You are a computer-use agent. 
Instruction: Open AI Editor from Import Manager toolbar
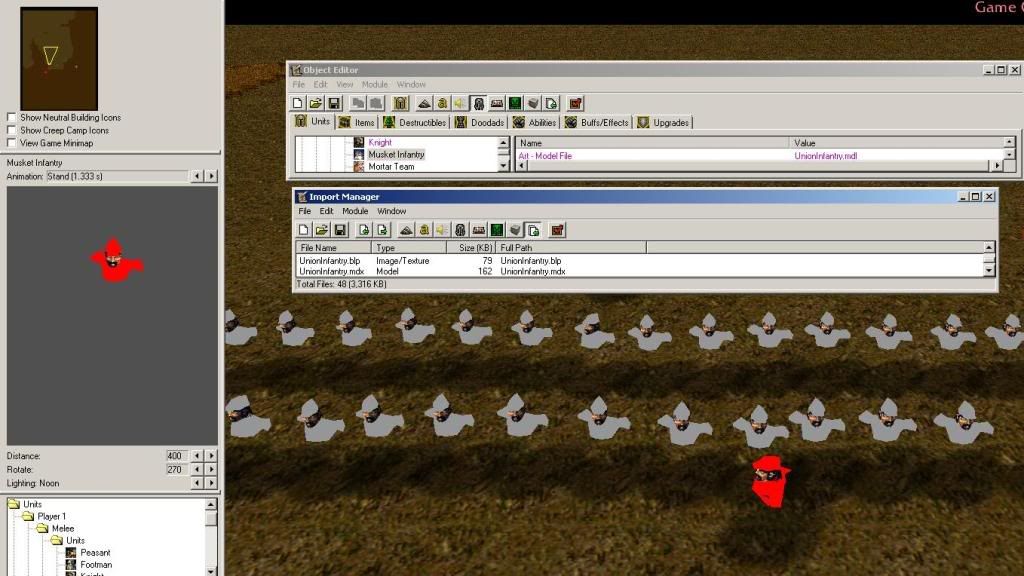coord(497,230)
